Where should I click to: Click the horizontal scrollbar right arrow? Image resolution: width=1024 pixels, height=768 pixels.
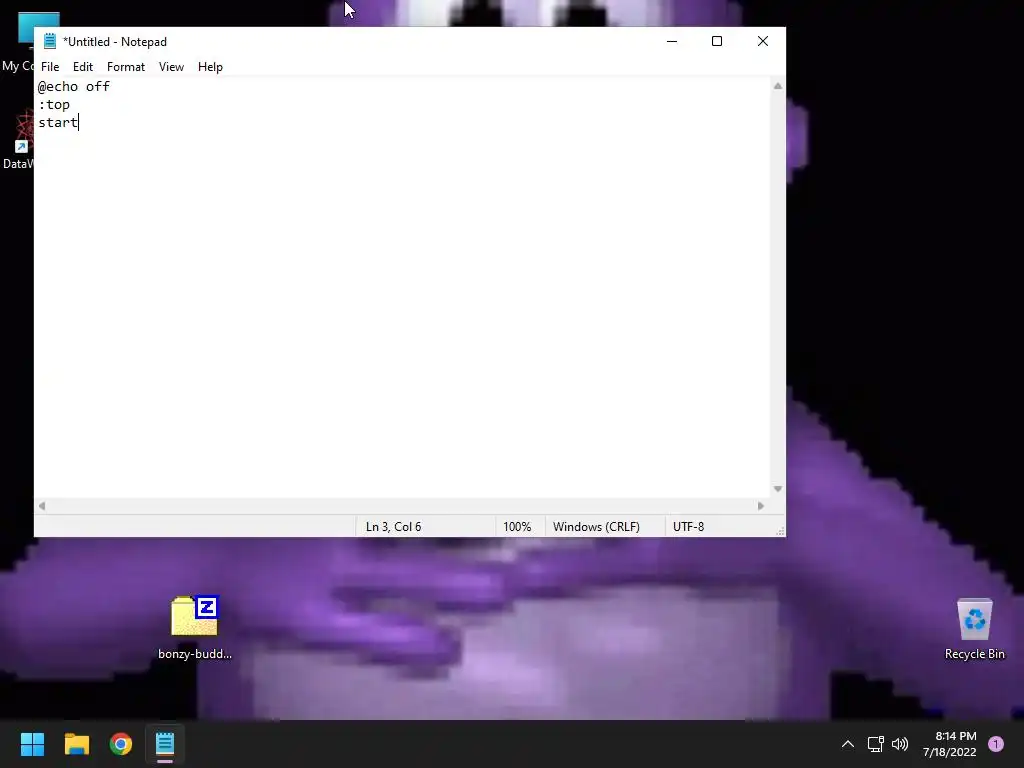click(x=761, y=506)
